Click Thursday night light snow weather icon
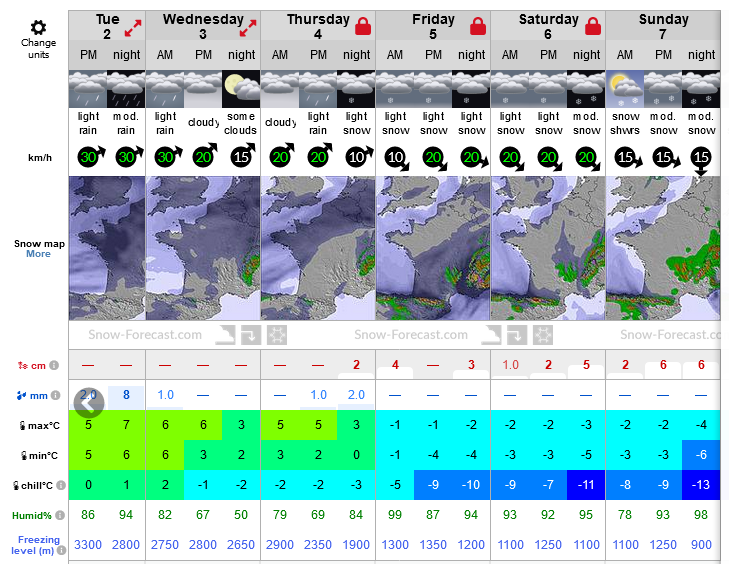This screenshot has width=729, height=564. 356,89
